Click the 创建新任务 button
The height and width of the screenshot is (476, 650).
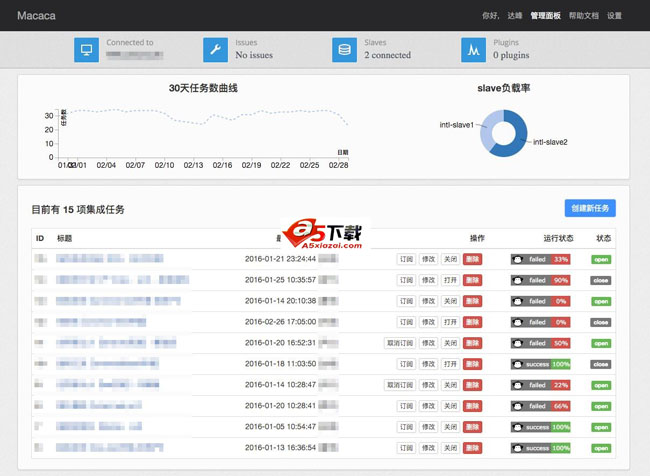tap(590, 208)
